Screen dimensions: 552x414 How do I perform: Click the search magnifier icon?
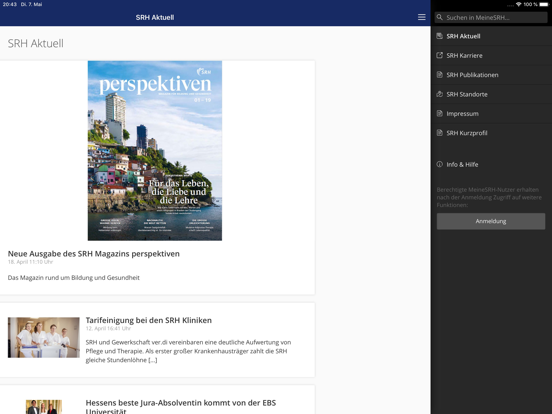439,17
